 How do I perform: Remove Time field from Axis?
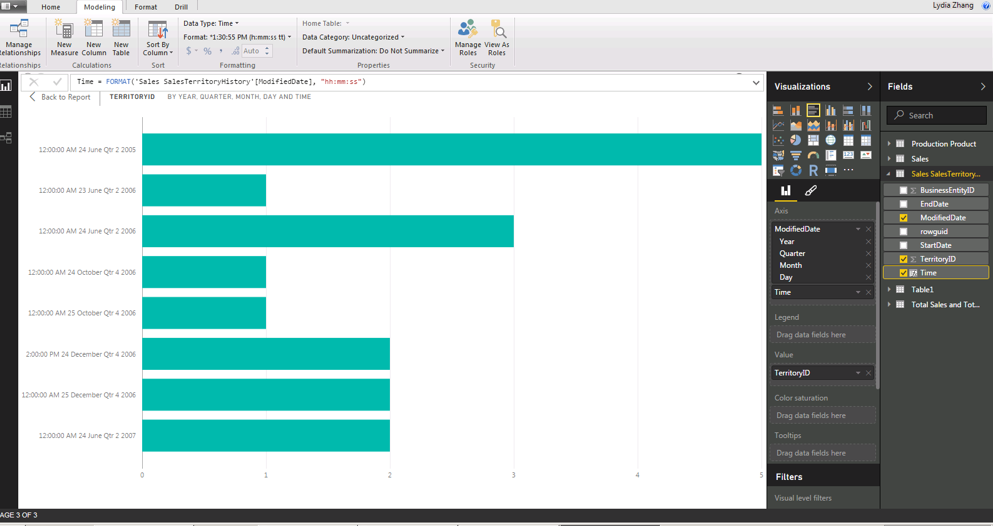(x=868, y=293)
